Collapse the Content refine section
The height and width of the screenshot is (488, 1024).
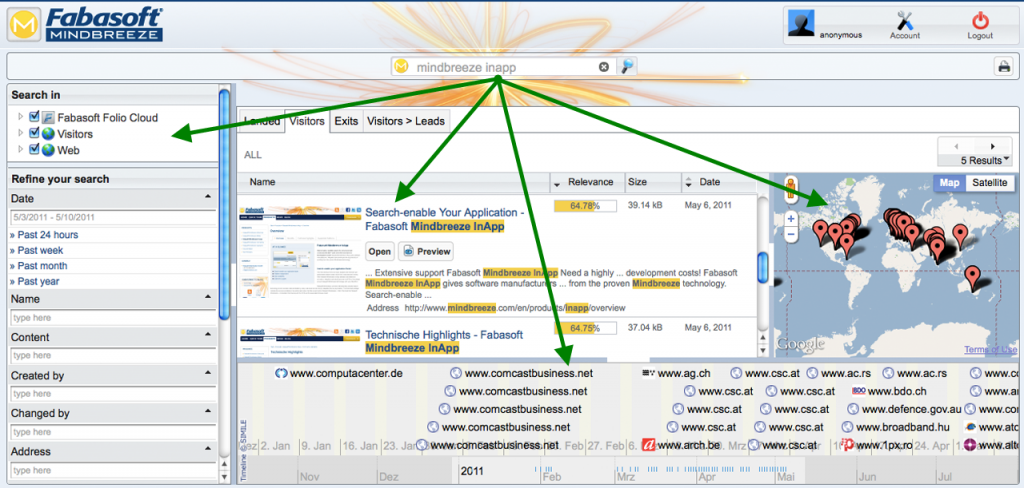208,335
